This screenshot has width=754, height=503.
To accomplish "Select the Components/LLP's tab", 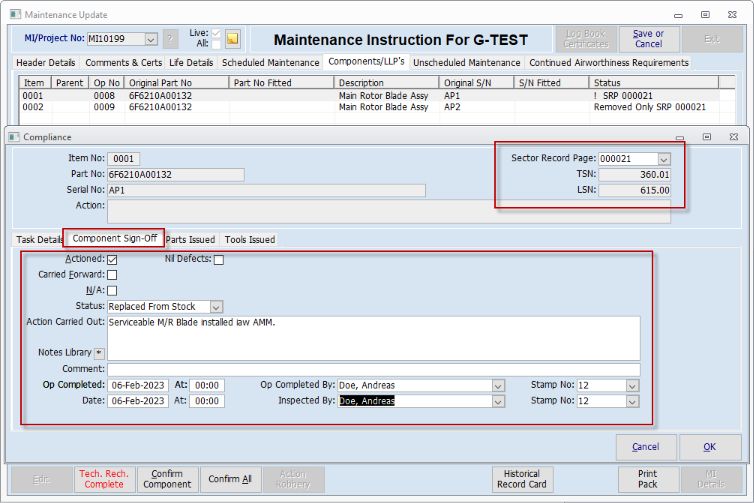I will click(366, 62).
